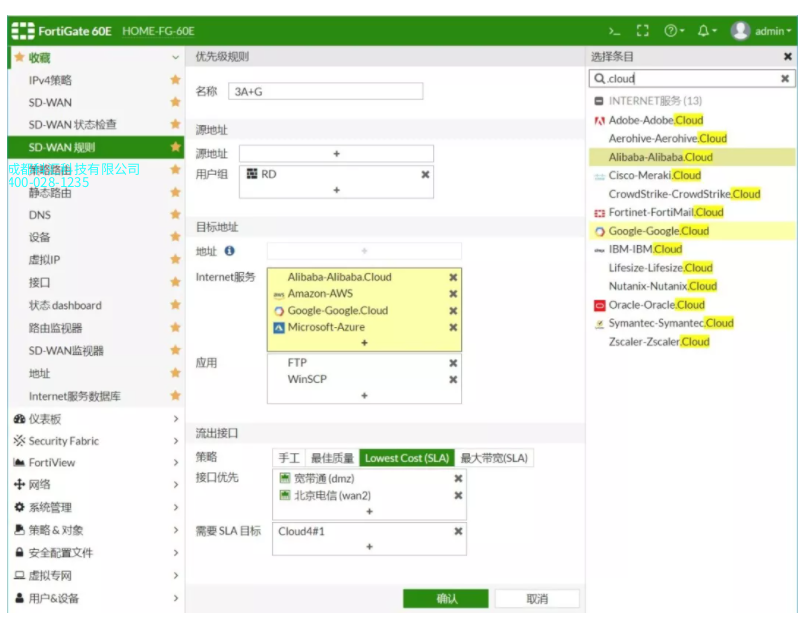
Task: Remove Google-Google.Cloud from Internet服务
Action: [453, 311]
